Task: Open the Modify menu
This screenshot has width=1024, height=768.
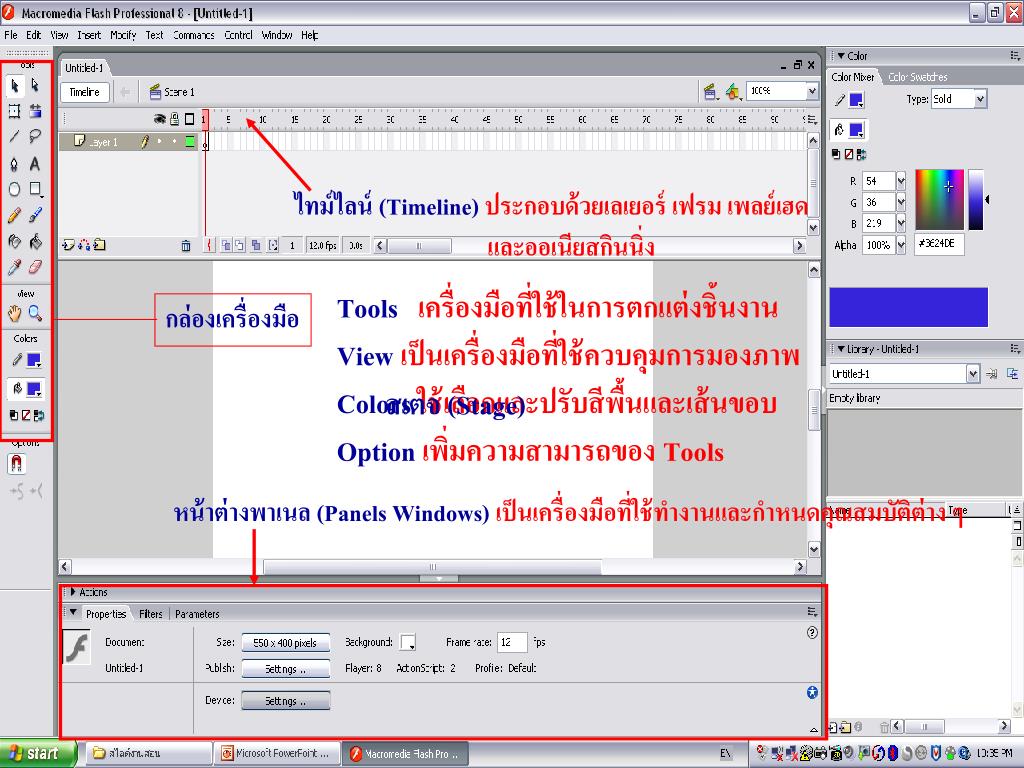Action: coord(123,35)
